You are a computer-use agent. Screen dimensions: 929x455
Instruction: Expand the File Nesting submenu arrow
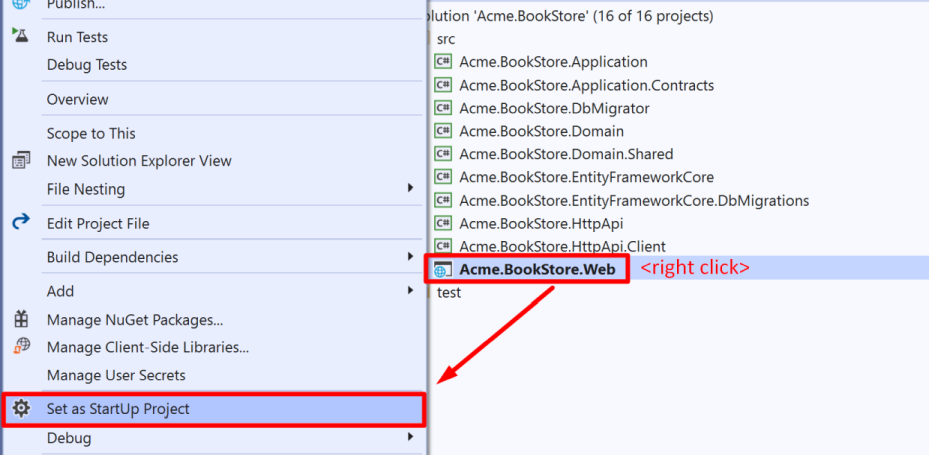coord(410,189)
